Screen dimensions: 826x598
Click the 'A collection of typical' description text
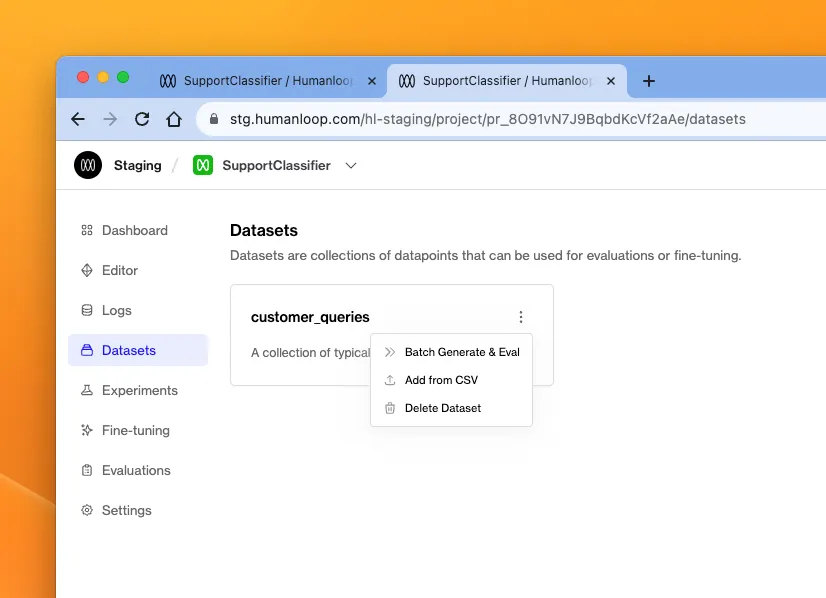pyautogui.click(x=310, y=352)
